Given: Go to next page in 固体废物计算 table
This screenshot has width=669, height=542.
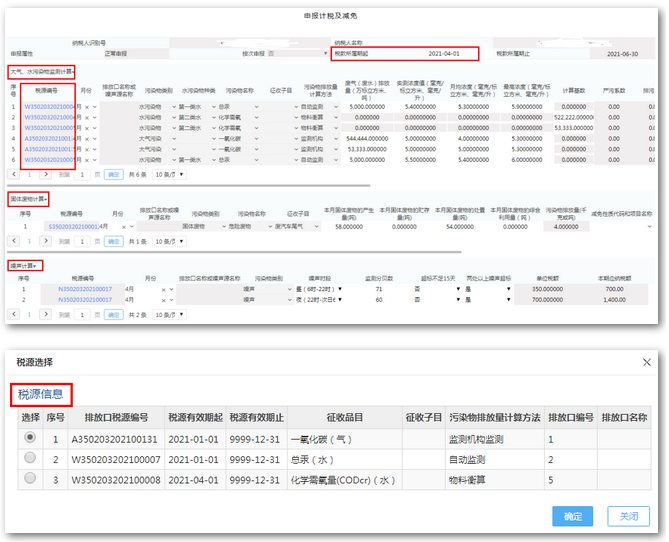Looking at the screenshot, I should click(46, 241).
